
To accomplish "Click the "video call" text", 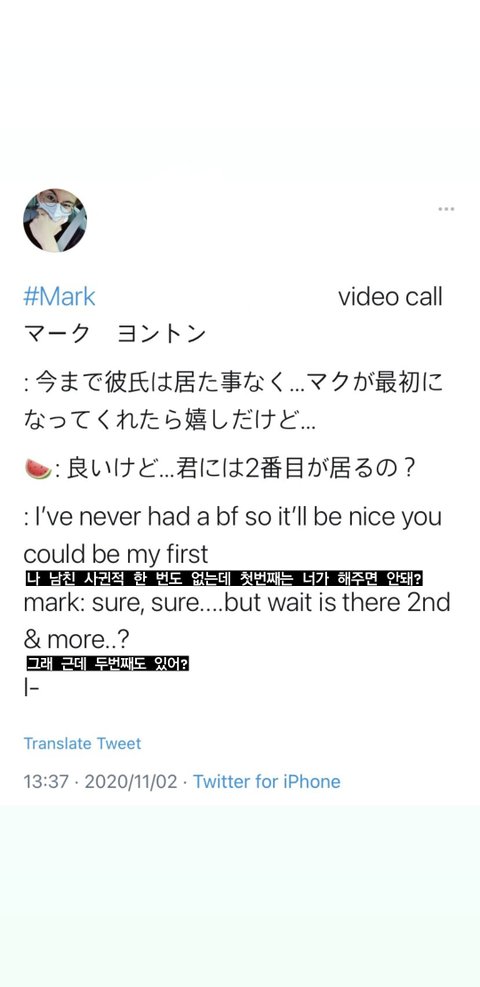I will click(x=390, y=296).
